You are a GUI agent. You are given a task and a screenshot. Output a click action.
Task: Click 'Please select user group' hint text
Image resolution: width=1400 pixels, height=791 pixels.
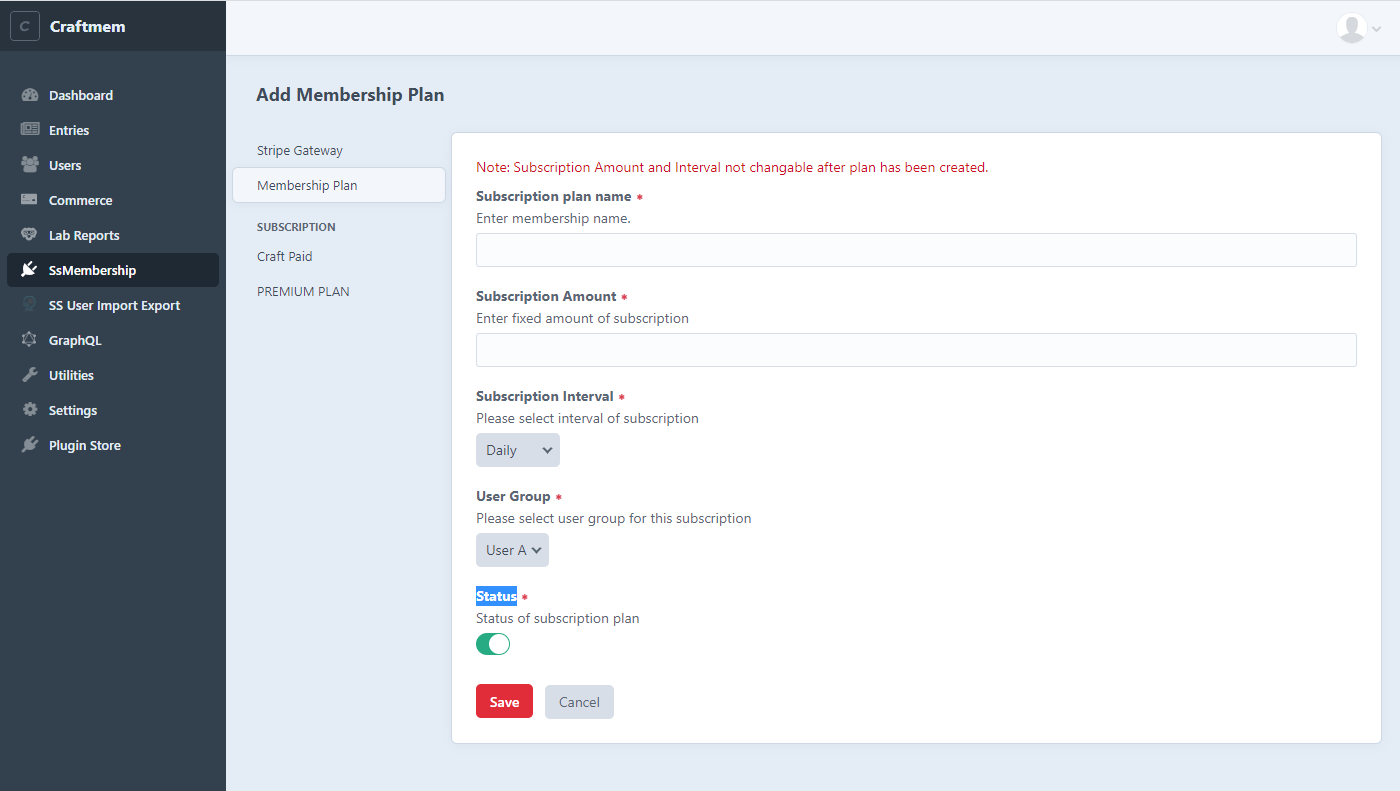613,518
